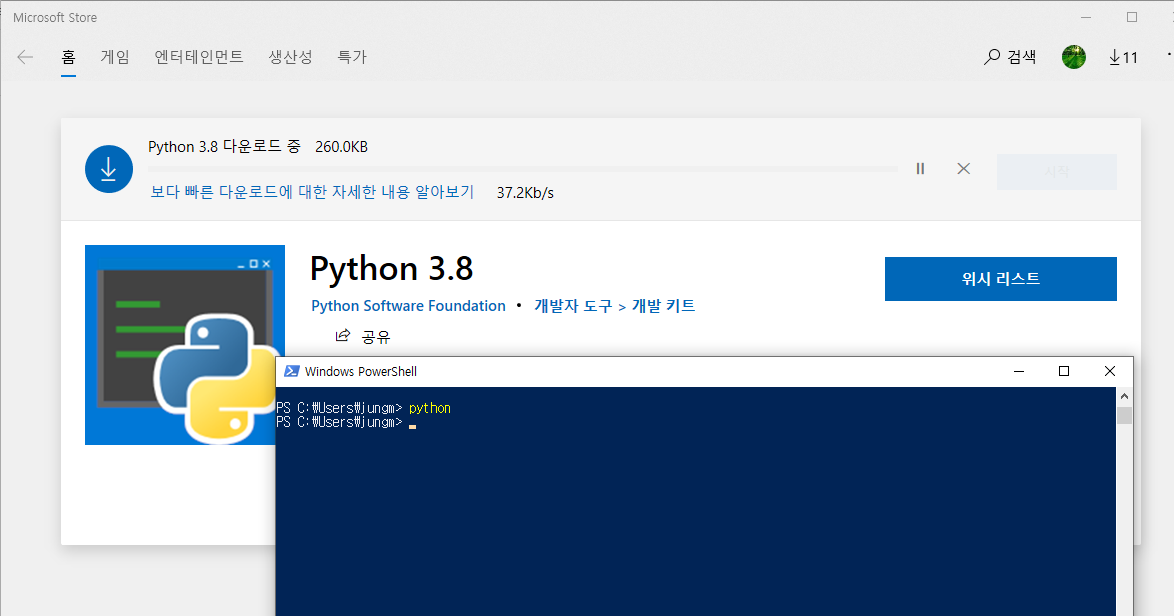Close the Windows PowerShell window
This screenshot has height=616, width=1174.
point(1110,371)
